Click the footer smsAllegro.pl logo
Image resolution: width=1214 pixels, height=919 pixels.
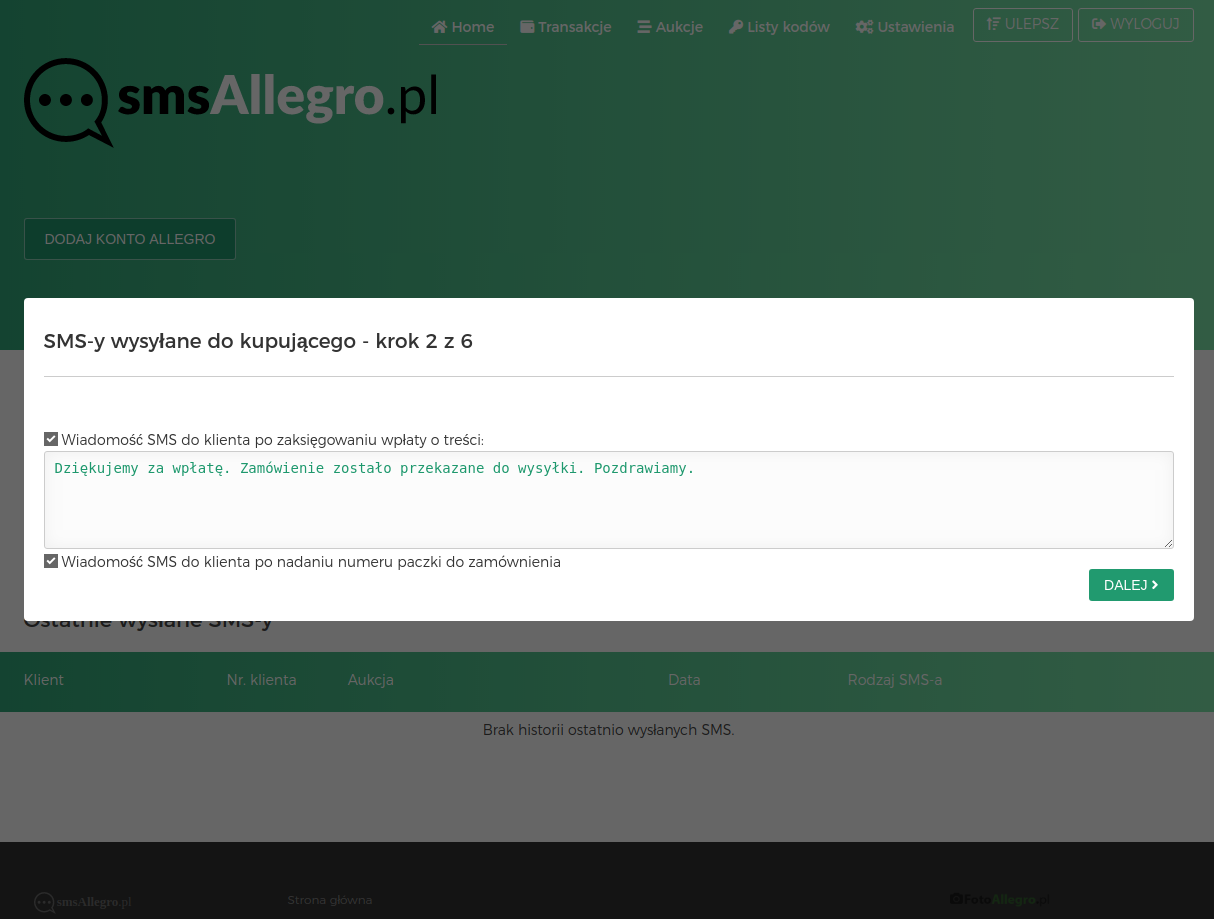83,902
